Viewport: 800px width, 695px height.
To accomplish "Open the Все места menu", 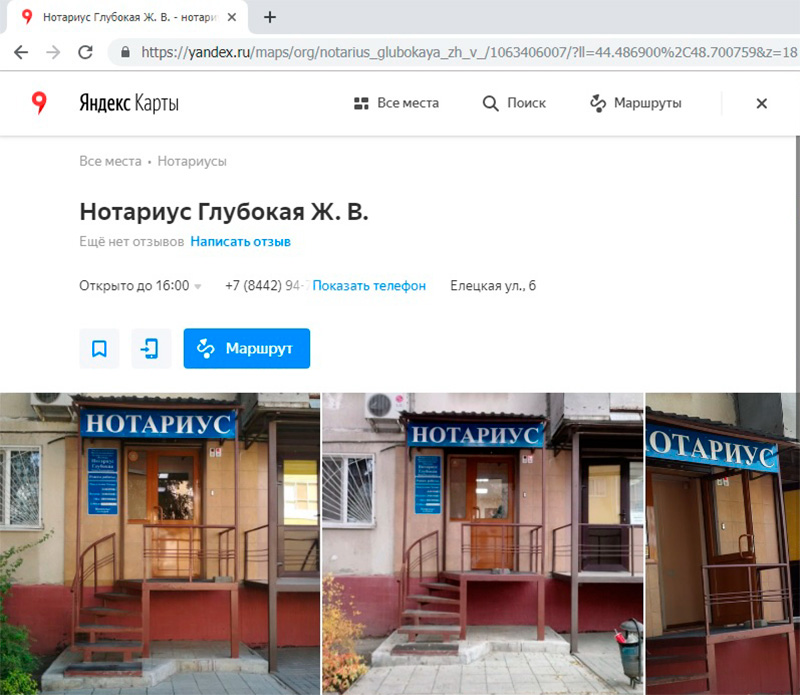I will pos(396,103).
